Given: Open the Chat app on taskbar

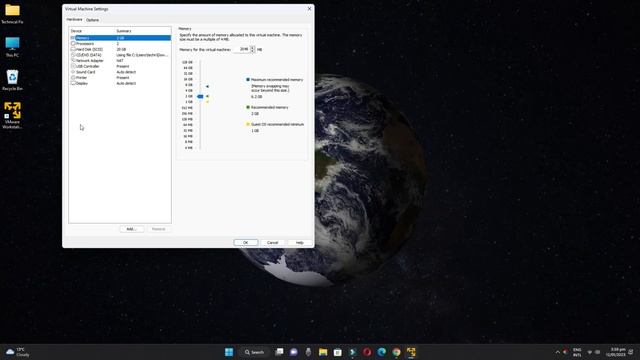Looking at the screenshot, I should pyautogui.click(x=294, y=352).
